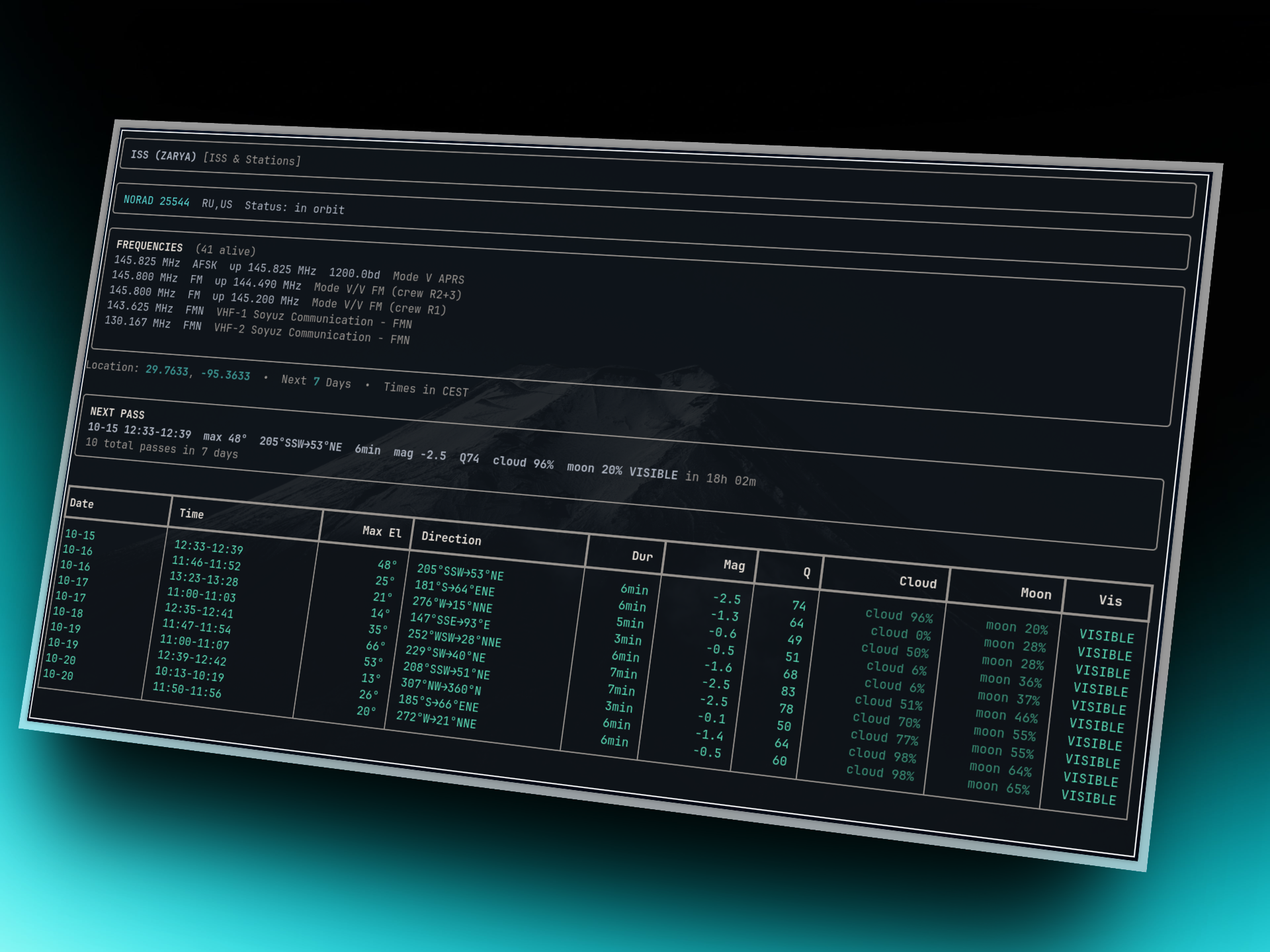
Task: Click the Moon column header
Action: point(1036,593)
